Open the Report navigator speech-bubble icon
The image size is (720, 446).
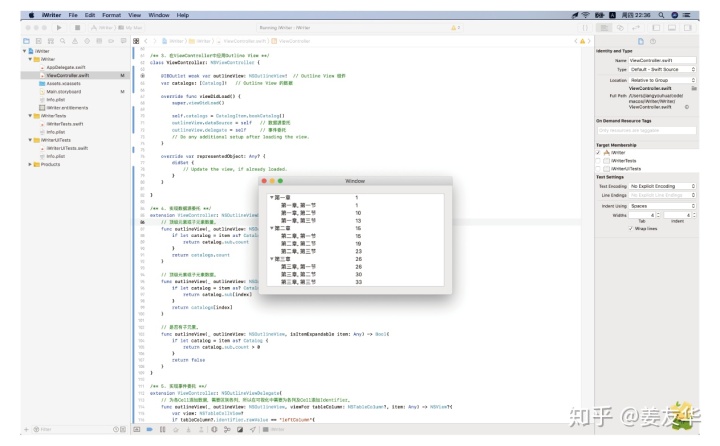click(x=123, y=41)
